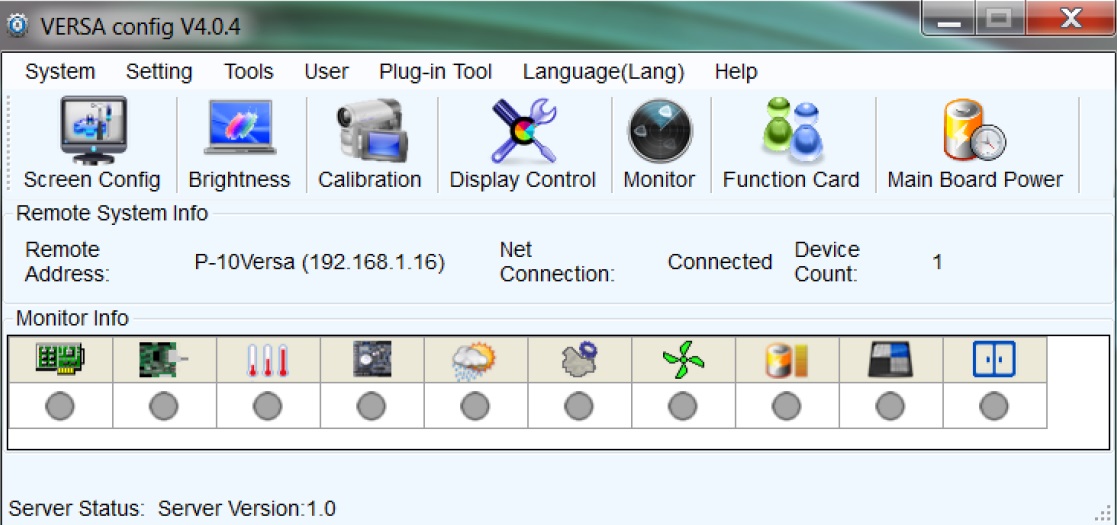This screenshot has height=525, width=1117.
Task: Click status indicator under receiving card icon
Action: 164,407
